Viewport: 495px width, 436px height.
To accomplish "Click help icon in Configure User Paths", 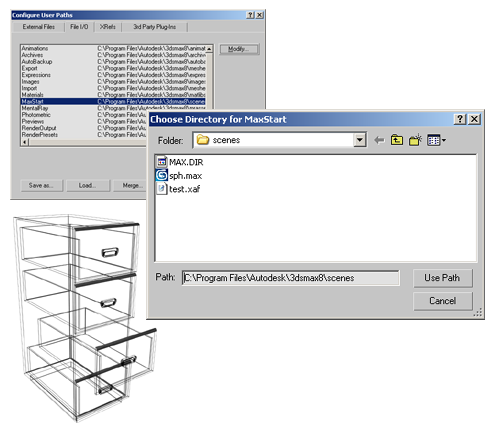I will [250, 15].
